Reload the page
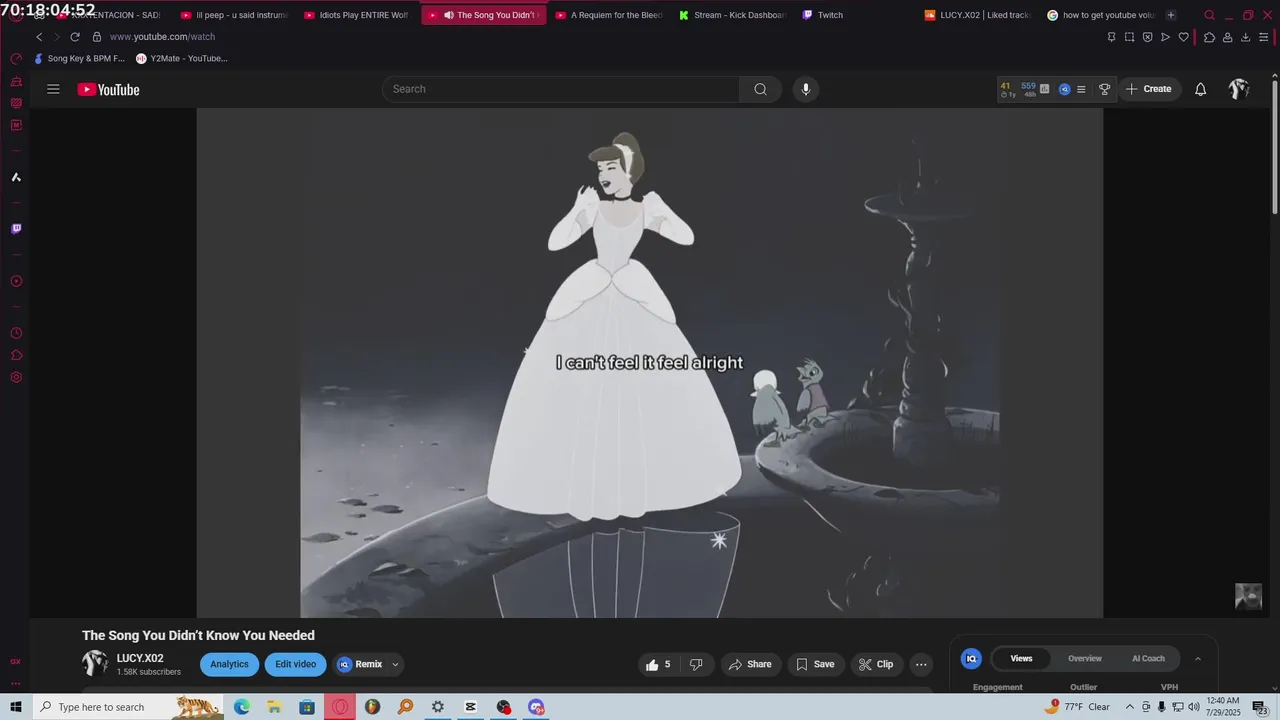 [x=74, y=37]
